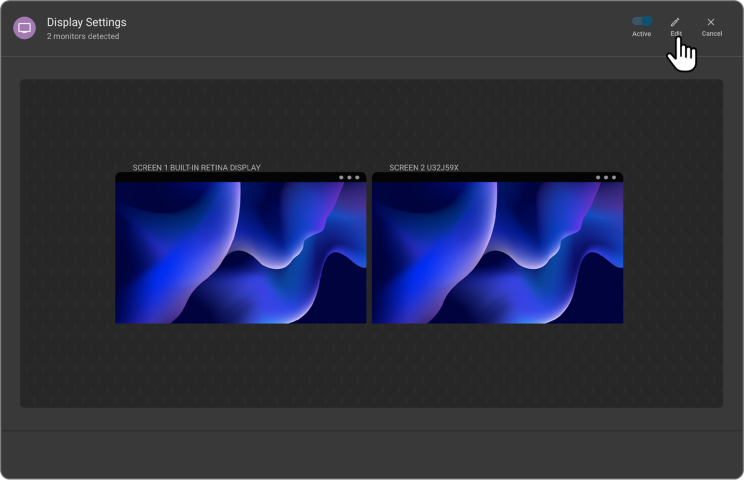This screenshot has width=744, height=480.
Task: Select Screen 2 U32J59X monitor thumbnail
Action: click(x=497, y=248)
